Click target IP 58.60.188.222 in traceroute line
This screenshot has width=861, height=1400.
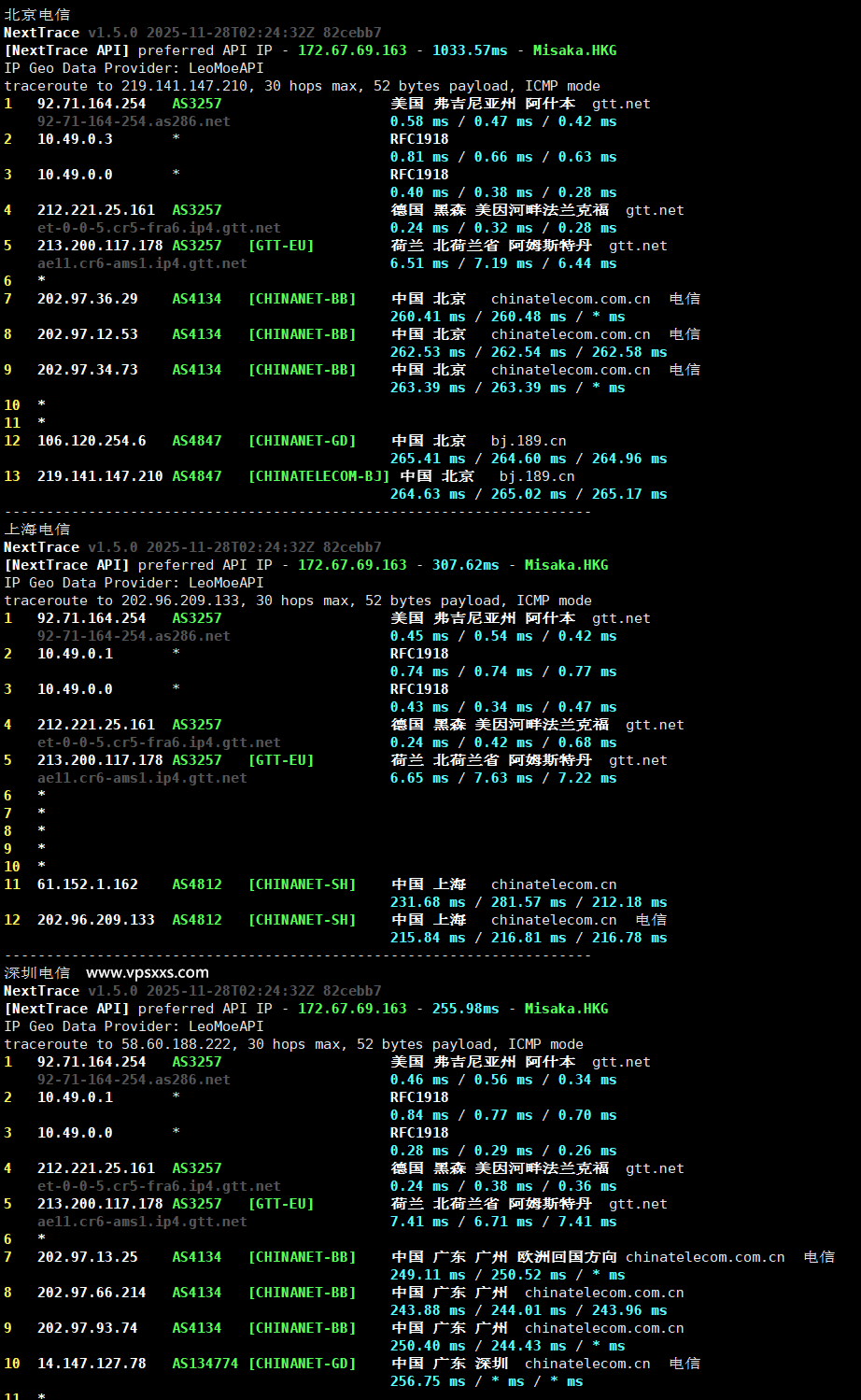(176, 1044)
